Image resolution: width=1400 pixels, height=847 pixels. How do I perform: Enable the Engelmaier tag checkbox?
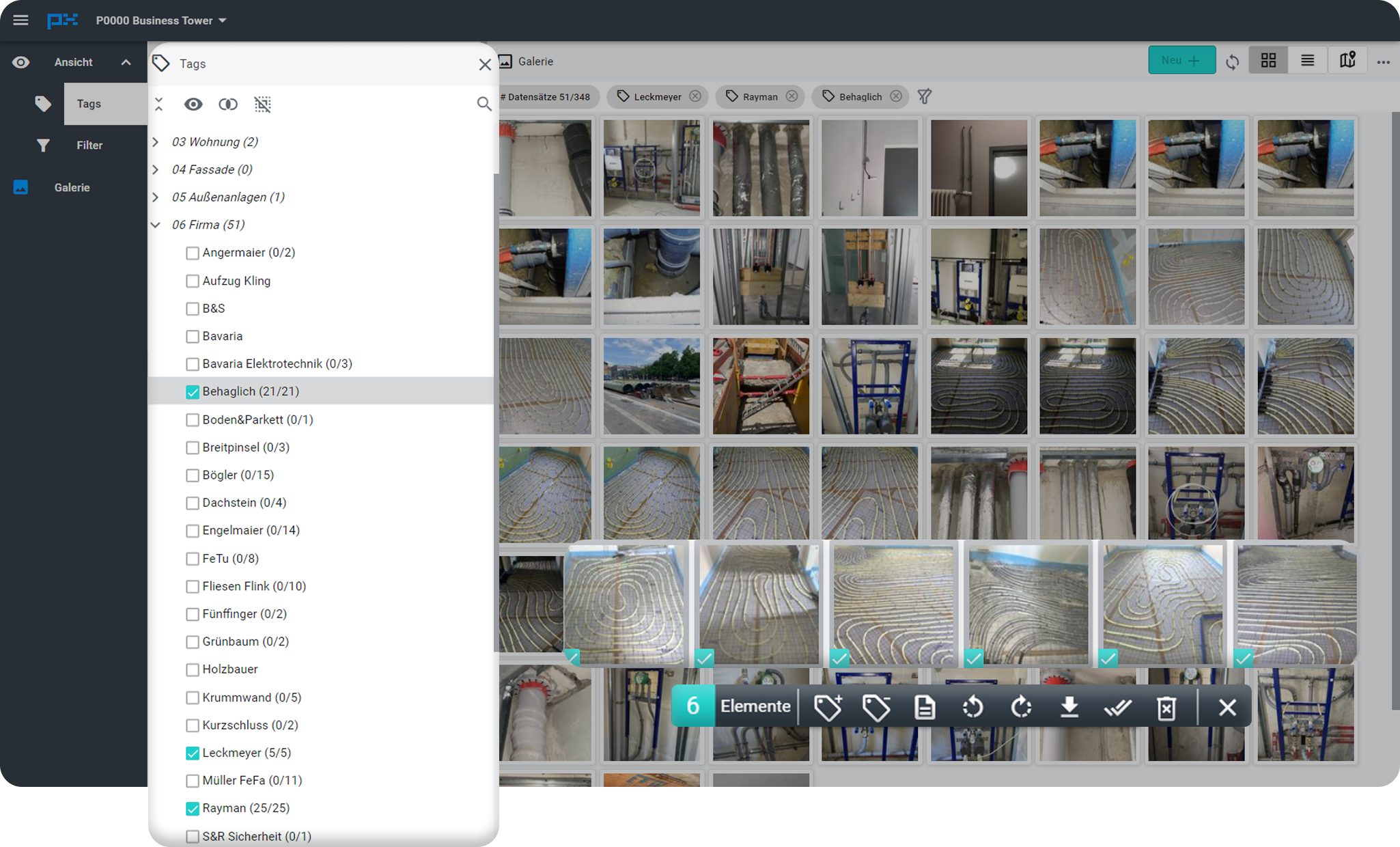click(x=193, y=531)
